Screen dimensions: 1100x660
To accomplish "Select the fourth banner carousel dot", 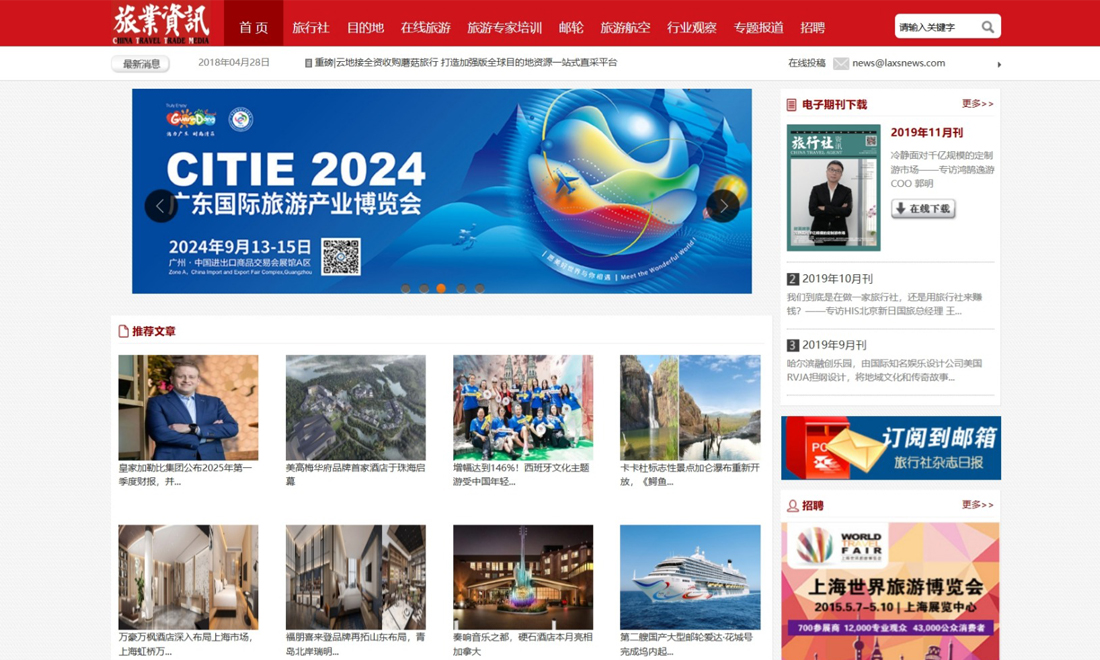I will 461,288.
